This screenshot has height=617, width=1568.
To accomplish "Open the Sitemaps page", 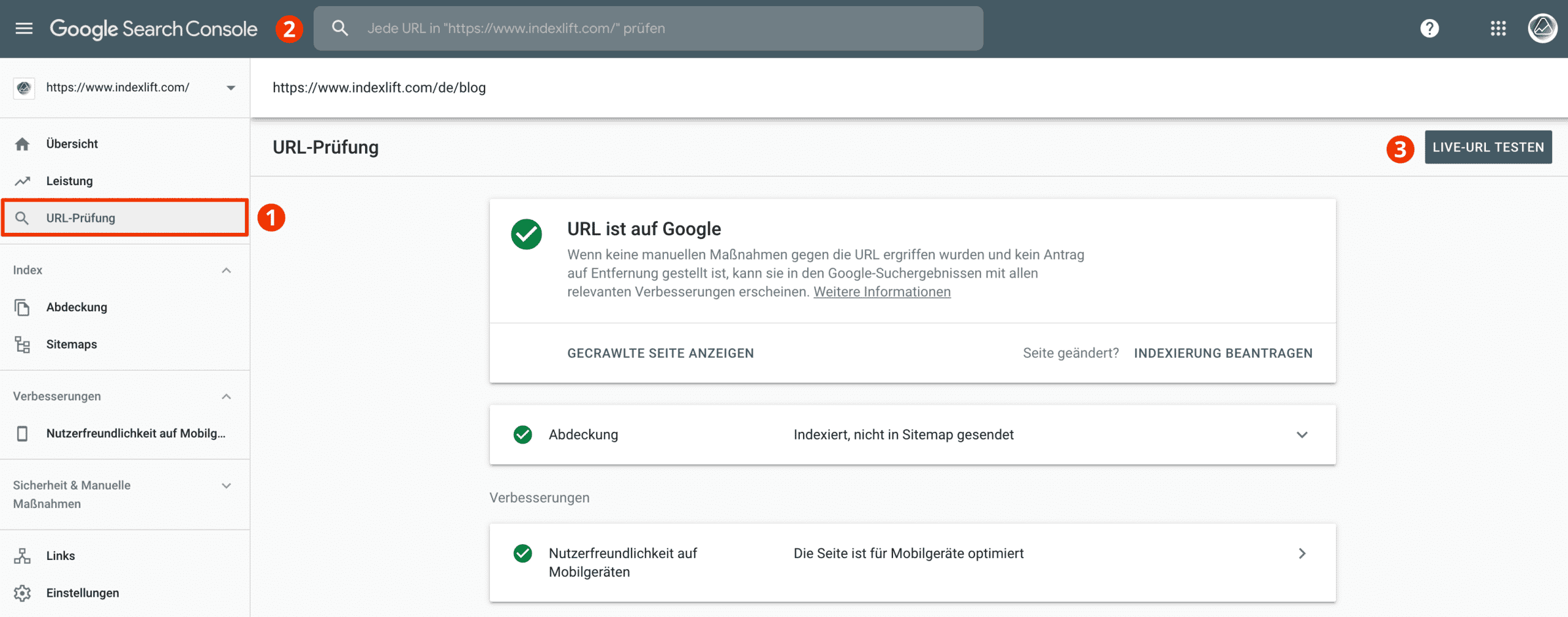I will tap(125, 344).
